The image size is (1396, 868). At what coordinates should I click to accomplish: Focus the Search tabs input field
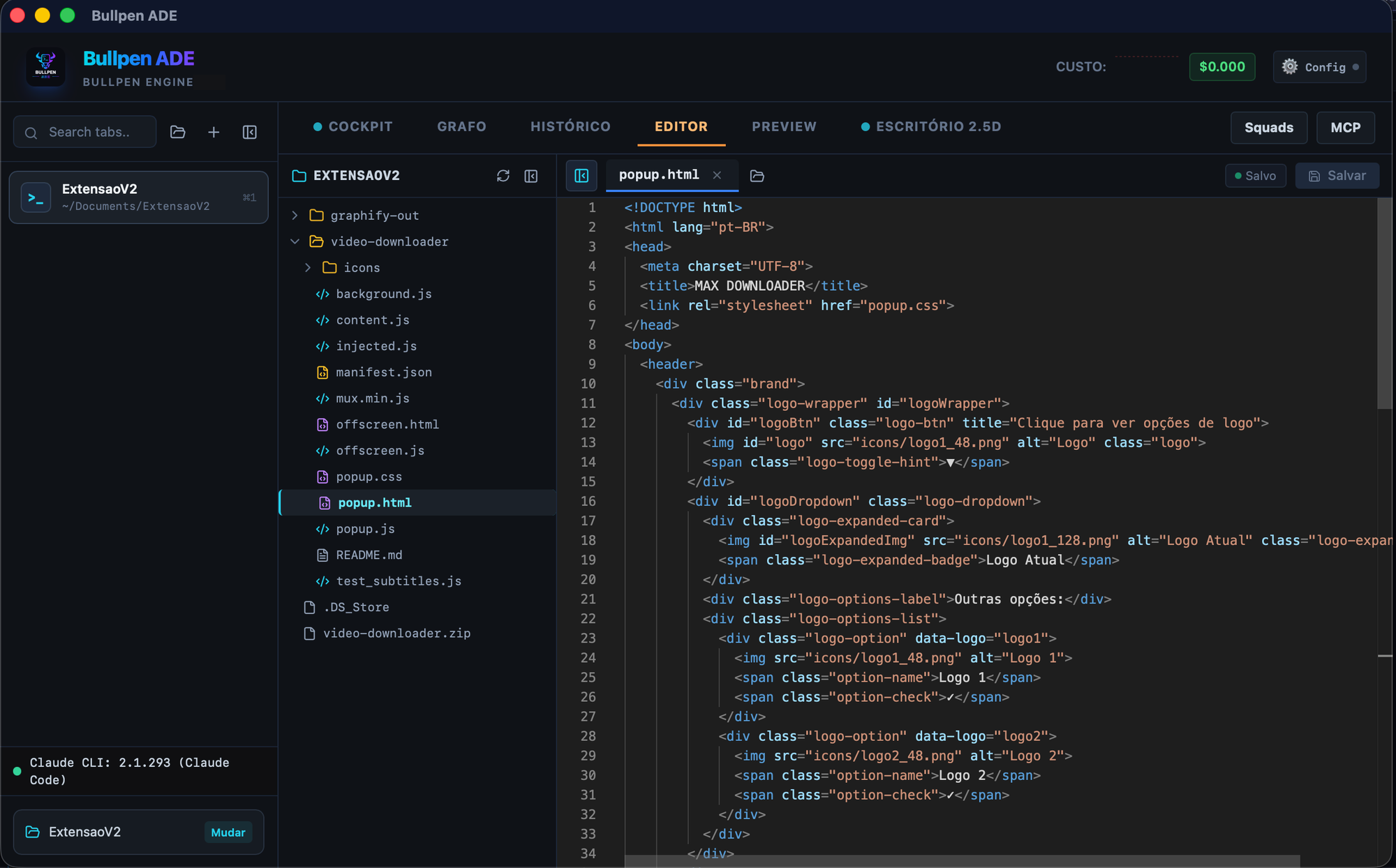pyautogui.click(x=85, y=132)
